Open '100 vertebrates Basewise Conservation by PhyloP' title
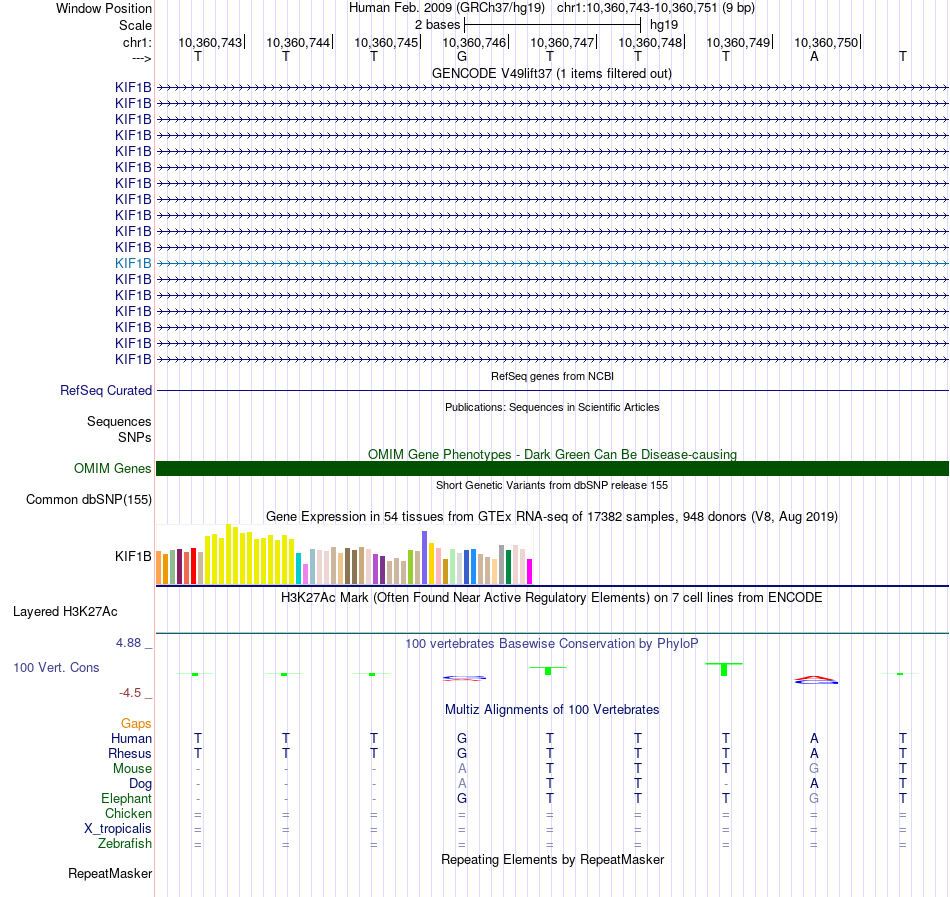The image size is (950, 897). [x=552, y=643]
